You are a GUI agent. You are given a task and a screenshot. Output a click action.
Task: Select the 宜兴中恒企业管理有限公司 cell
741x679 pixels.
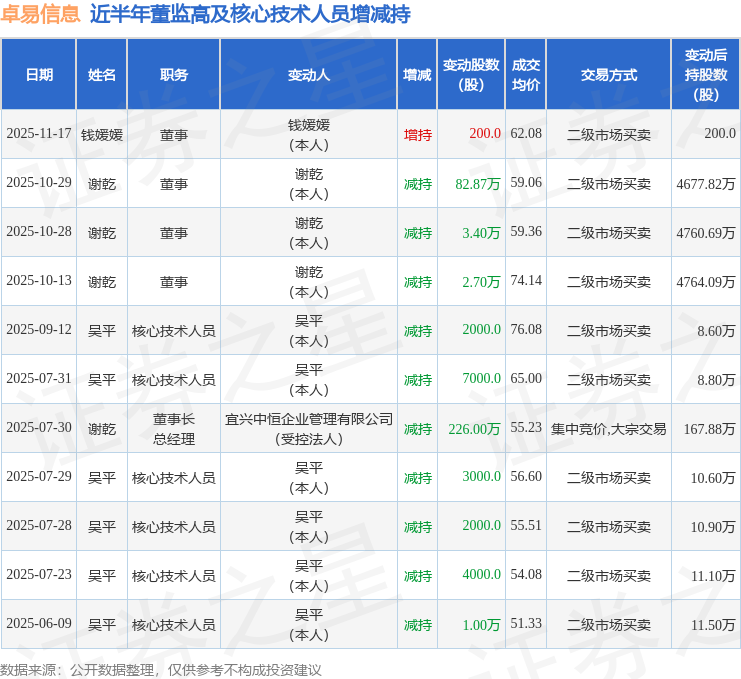pyautogui.click(x=308, y=419)
